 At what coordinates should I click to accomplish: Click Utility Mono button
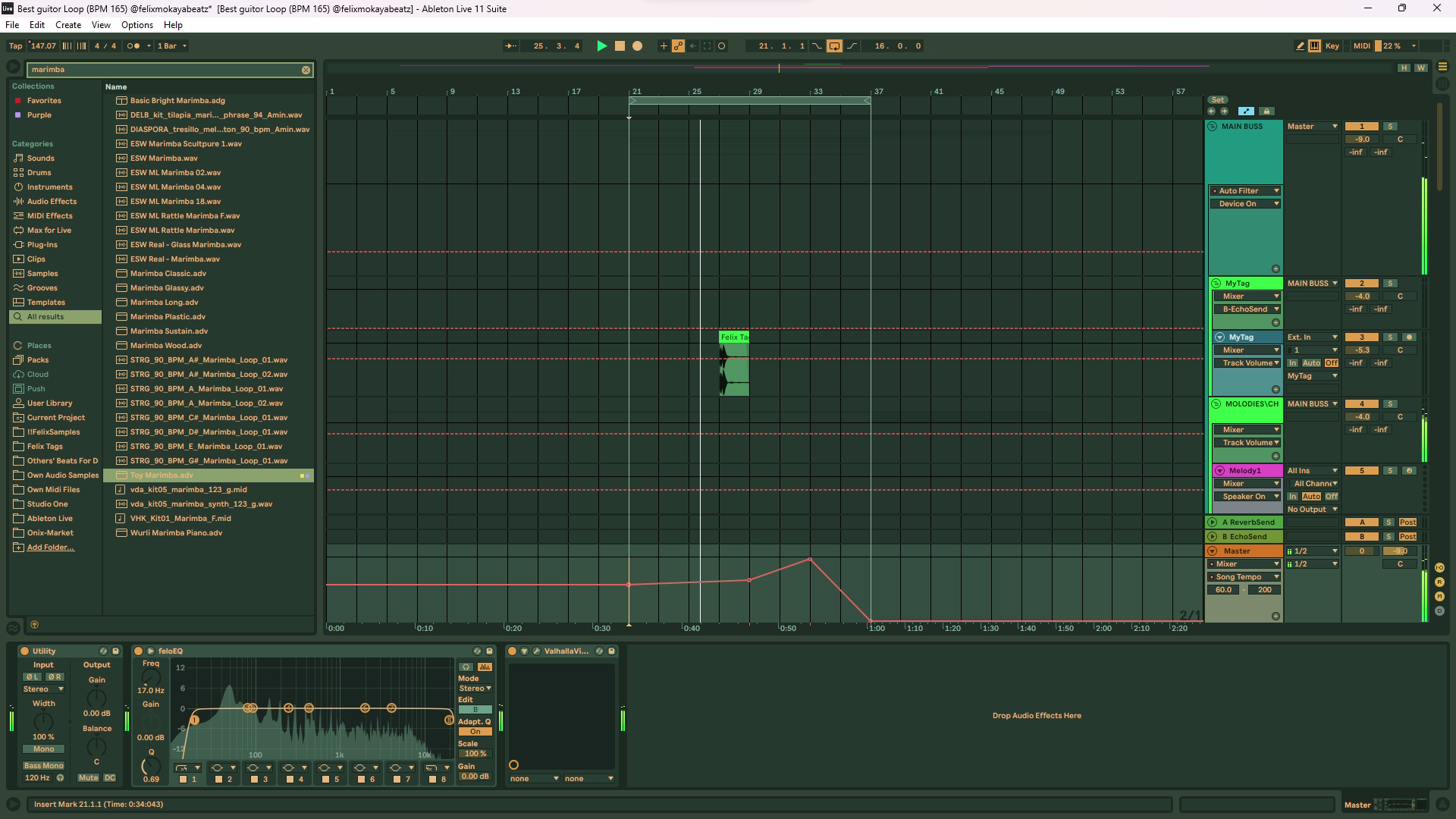pyautogui.click(x=43, y=749)
